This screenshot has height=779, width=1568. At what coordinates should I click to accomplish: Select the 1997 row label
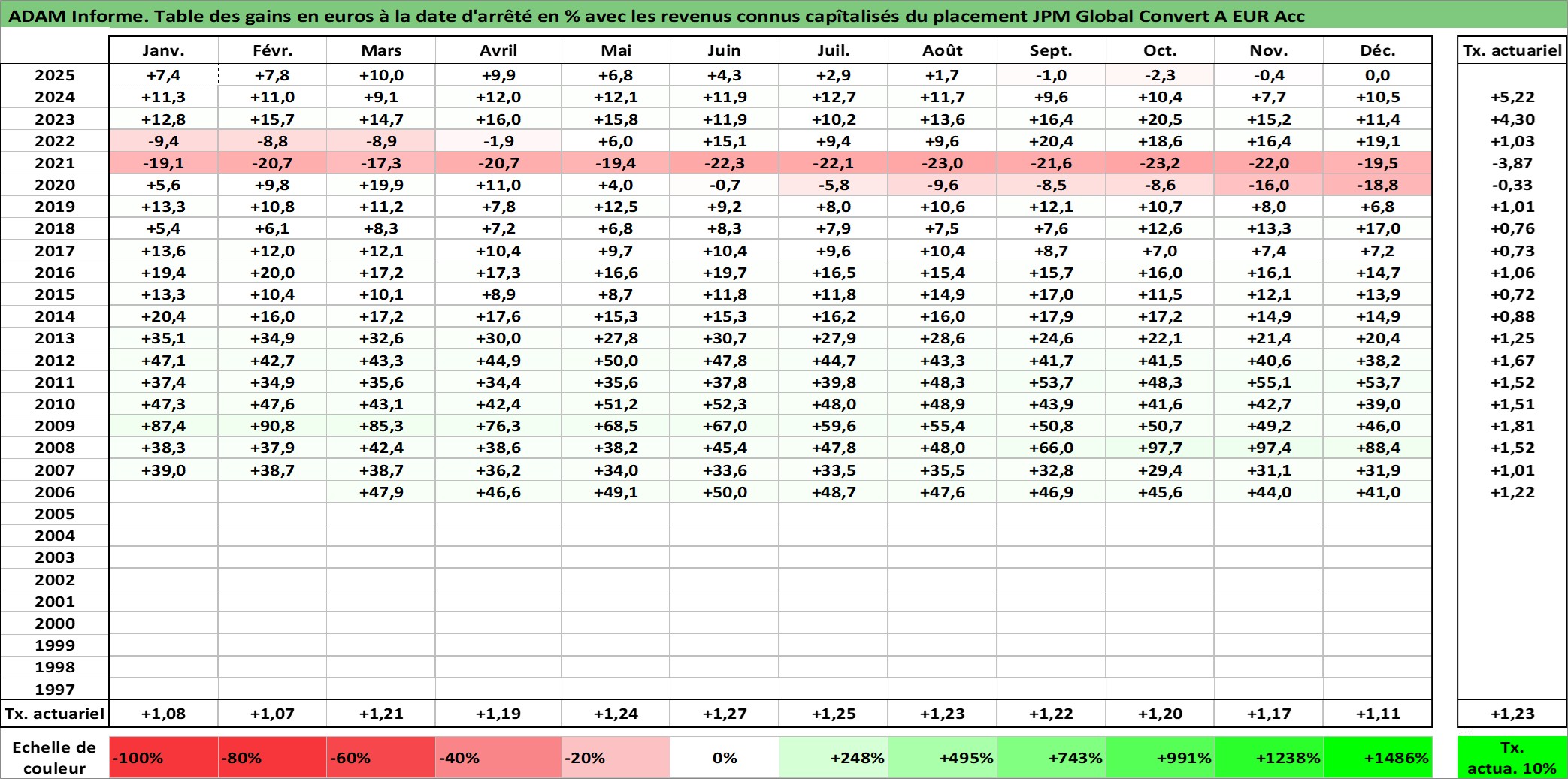point(55,689)
